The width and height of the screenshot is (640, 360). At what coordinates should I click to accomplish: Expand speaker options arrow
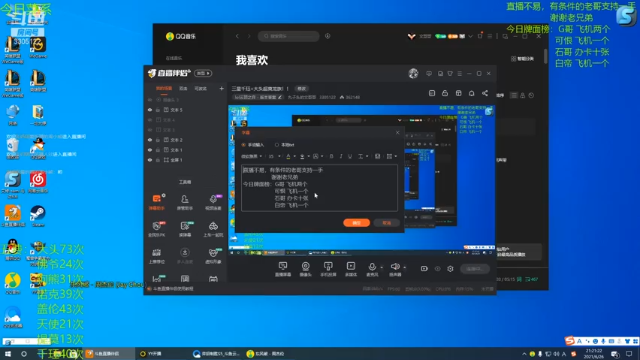click(404, 267)
